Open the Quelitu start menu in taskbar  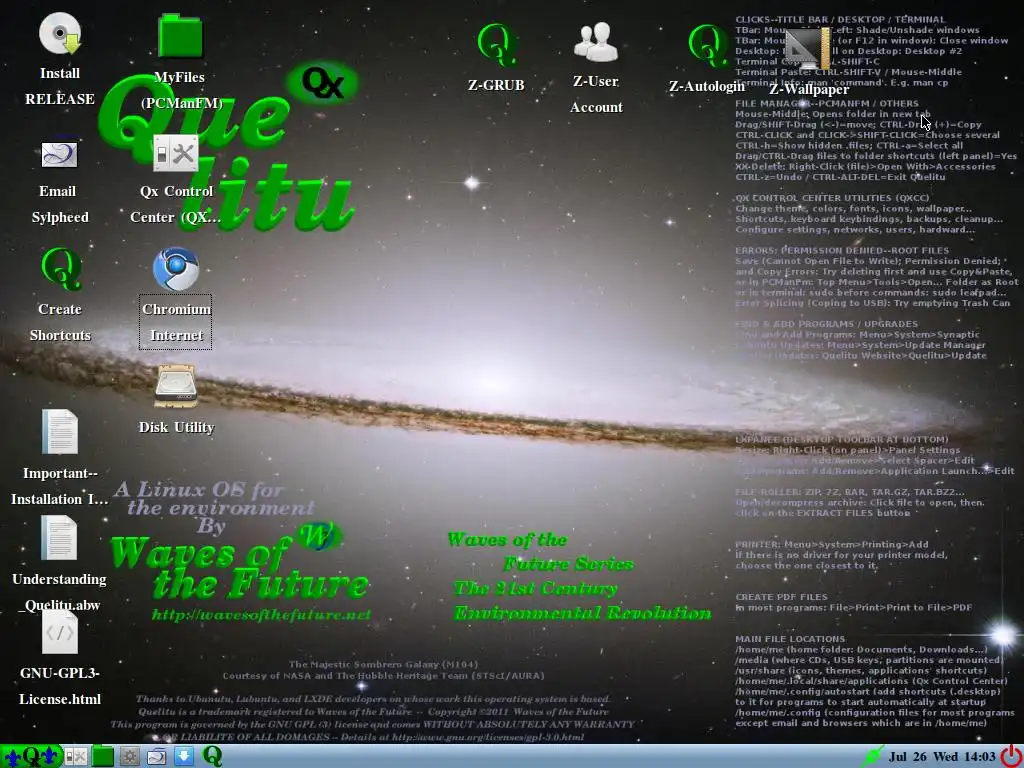[x=31, y=756]
